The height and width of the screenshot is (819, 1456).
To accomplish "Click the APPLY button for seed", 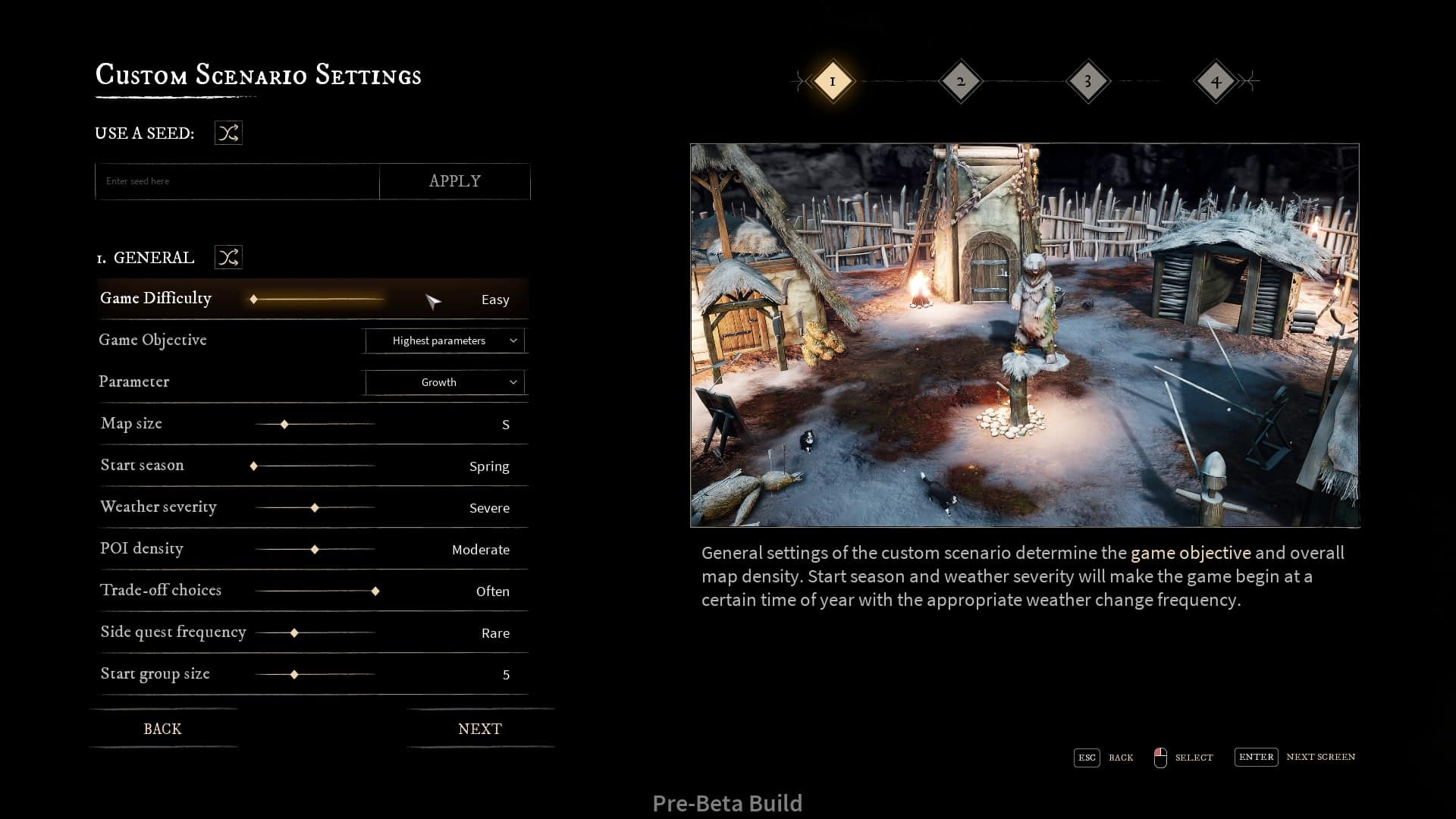I will tap(454, 181).
